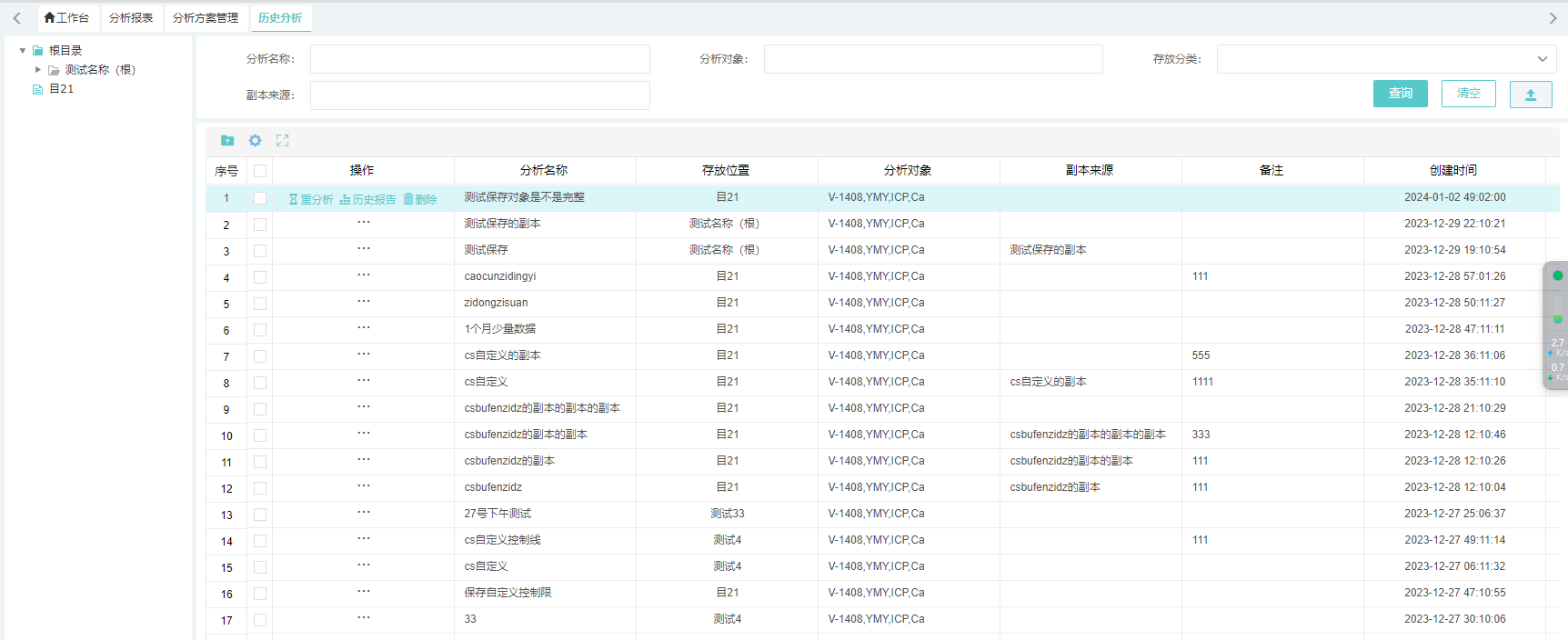Screen dimensions: 1568x640
Task: Focus the 分析对象 input field
Action: tap(933, 59)
